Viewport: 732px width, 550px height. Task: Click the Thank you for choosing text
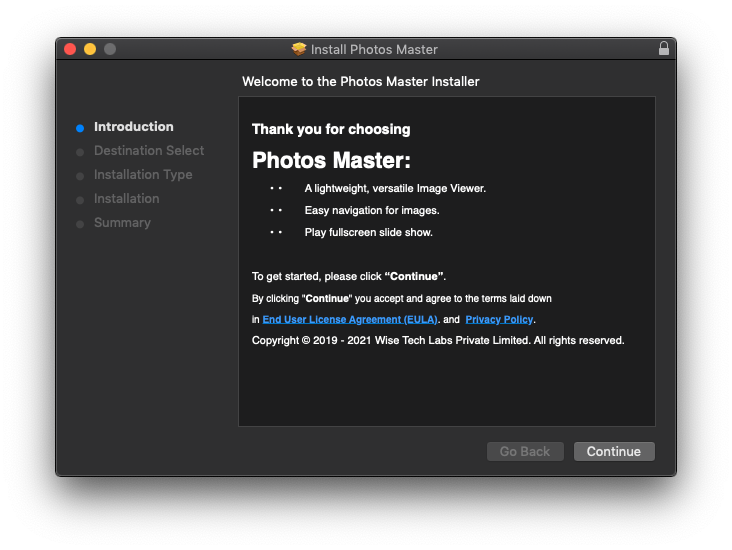point(331,129)
